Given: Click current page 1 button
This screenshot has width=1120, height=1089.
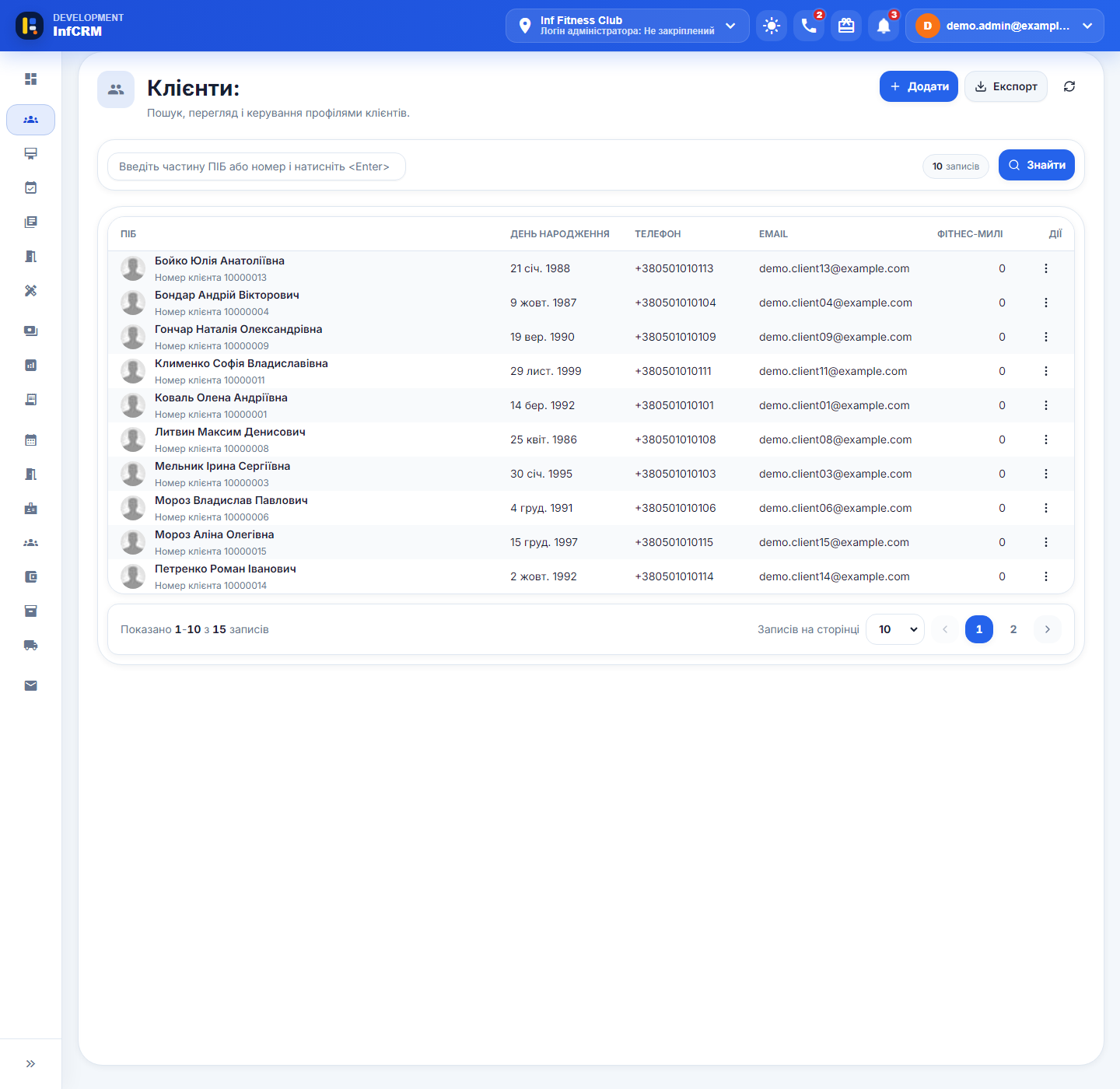Looking at the screenshot, I should 979,629.
